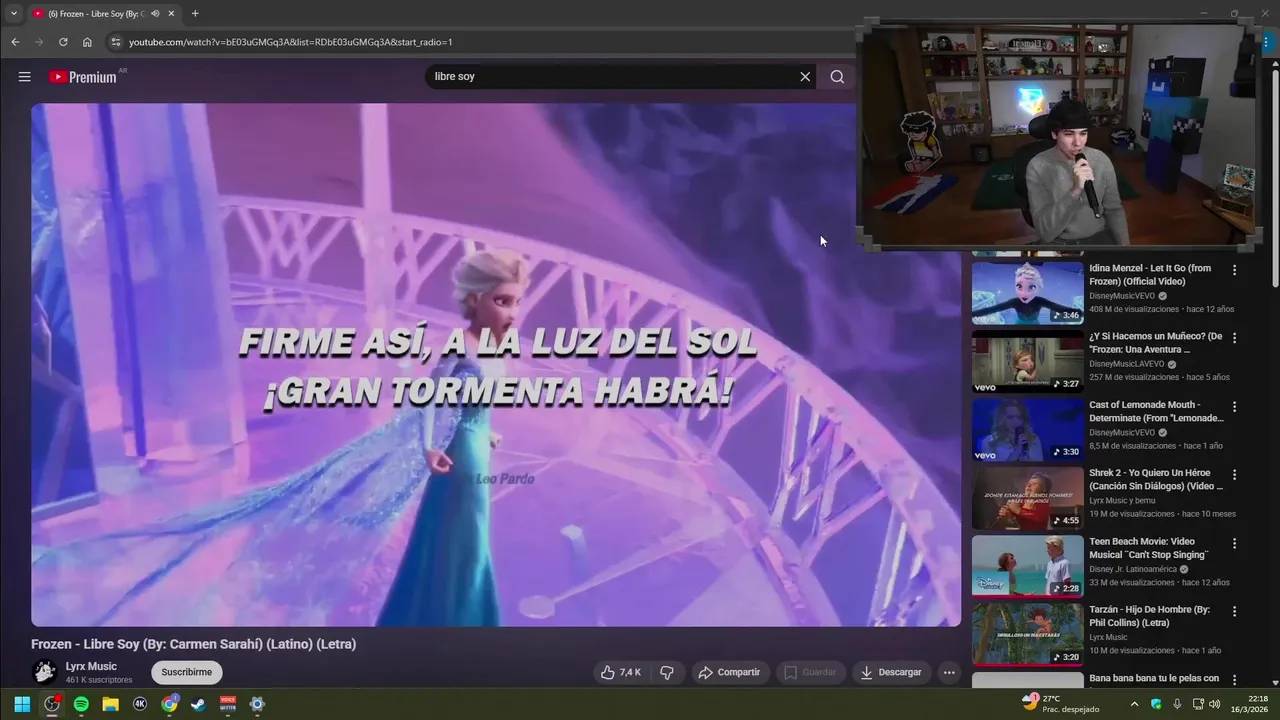The image size is (1280, 720).
Task: Mute the tab using its speaker icon
Action: coord(155,14)
